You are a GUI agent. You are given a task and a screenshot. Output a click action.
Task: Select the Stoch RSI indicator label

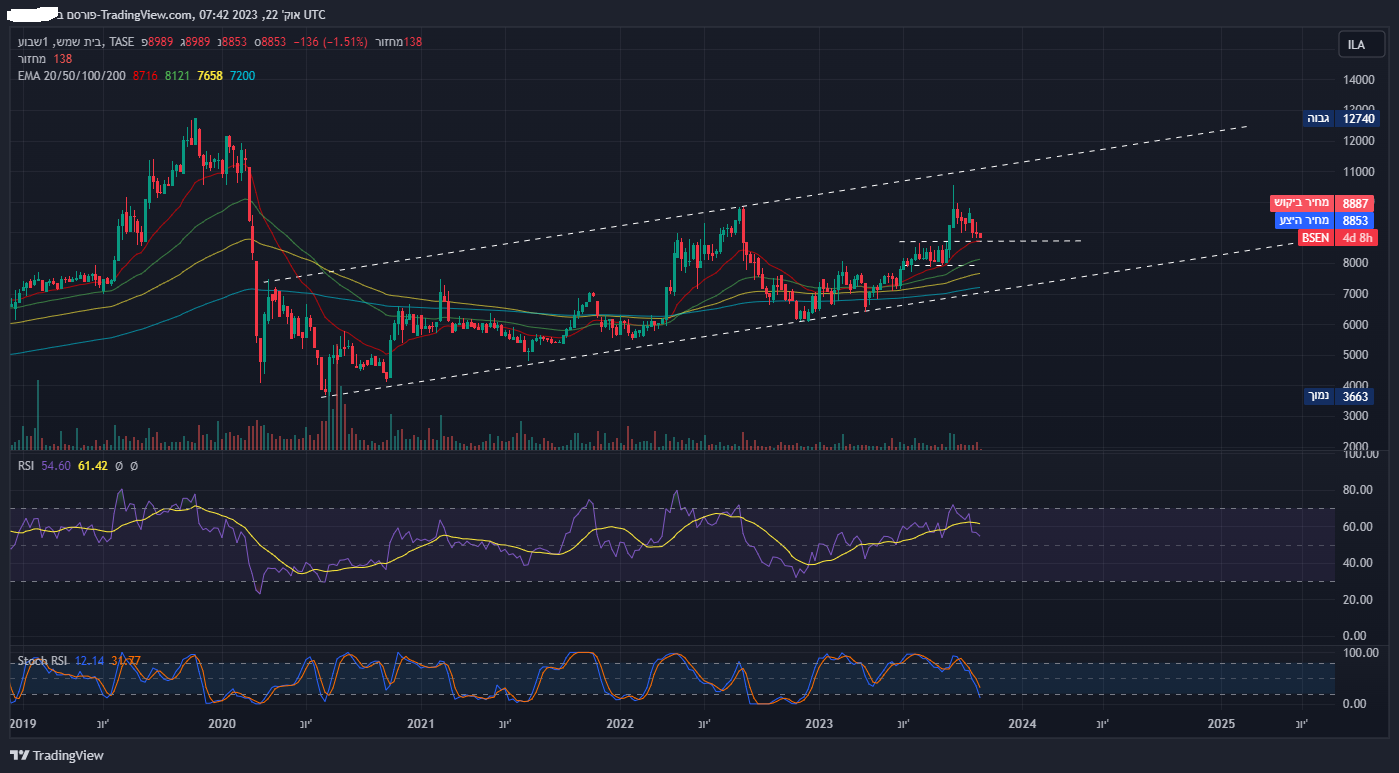click(x=42, y=661)
